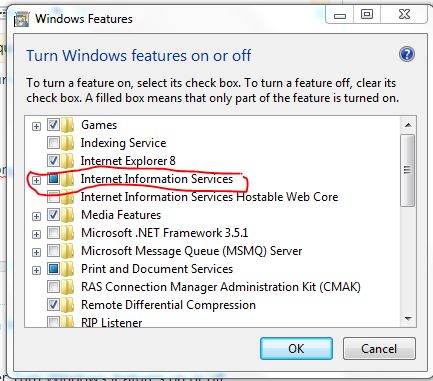This screenshot has height=381, width=433.
Task: Click the MSMQ Server folder icon
Action: coord(68,251)
